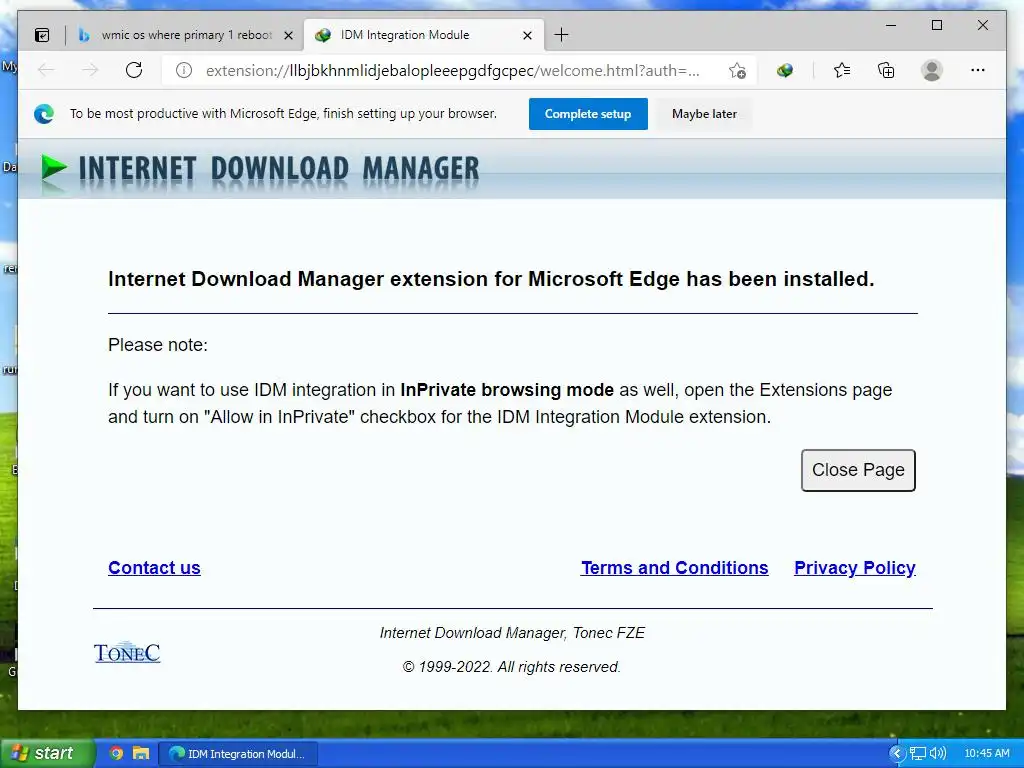Click 'Internet Download Manager, Tonec FZE' footer text

[513, 633]
